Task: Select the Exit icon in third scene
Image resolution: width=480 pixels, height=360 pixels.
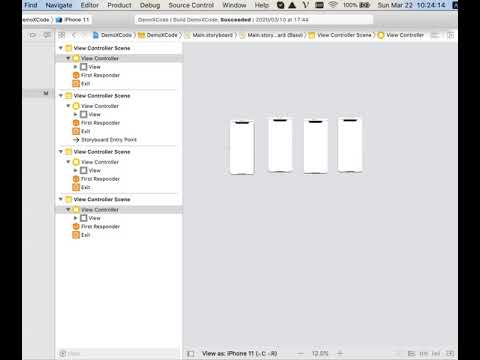Action: [x=76, y=187]
